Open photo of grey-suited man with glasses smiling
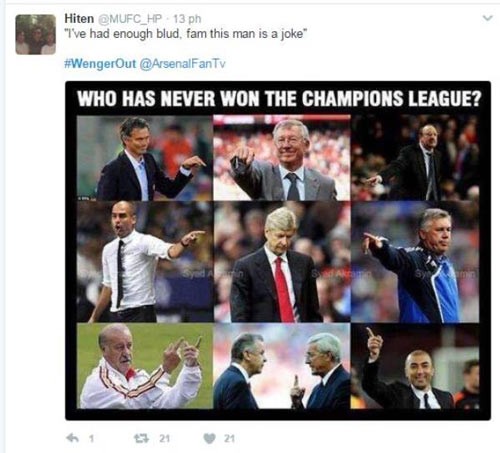This screenshot has width=500, height=453. (x=282, y=158)
